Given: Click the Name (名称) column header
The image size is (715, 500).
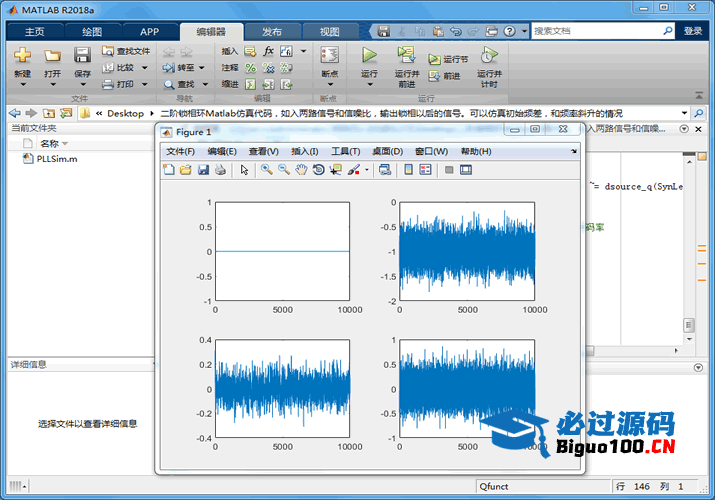Looking at the screenshot, I should click(x=49, y=144).
